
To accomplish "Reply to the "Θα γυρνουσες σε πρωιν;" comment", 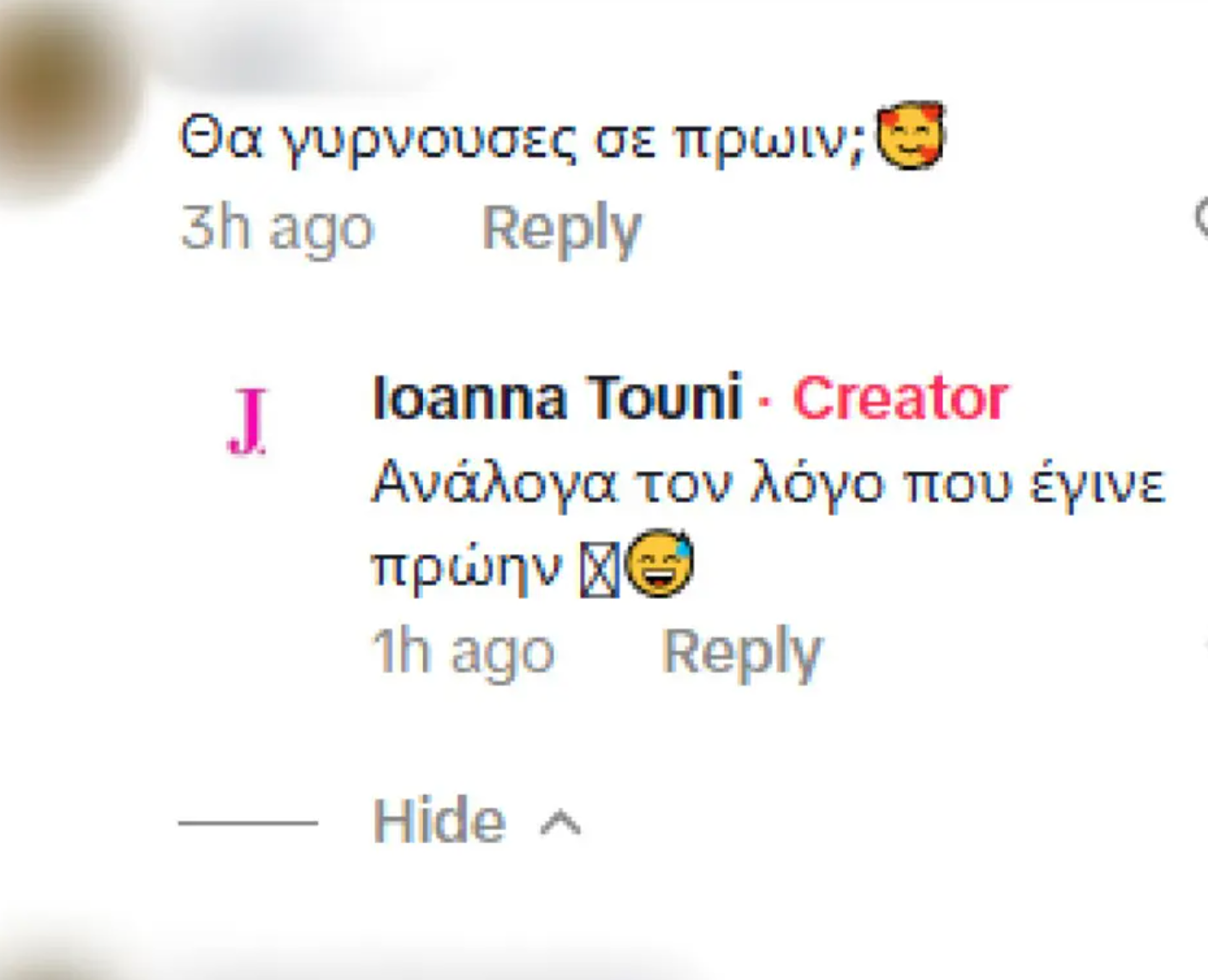I will pos(561,229).
